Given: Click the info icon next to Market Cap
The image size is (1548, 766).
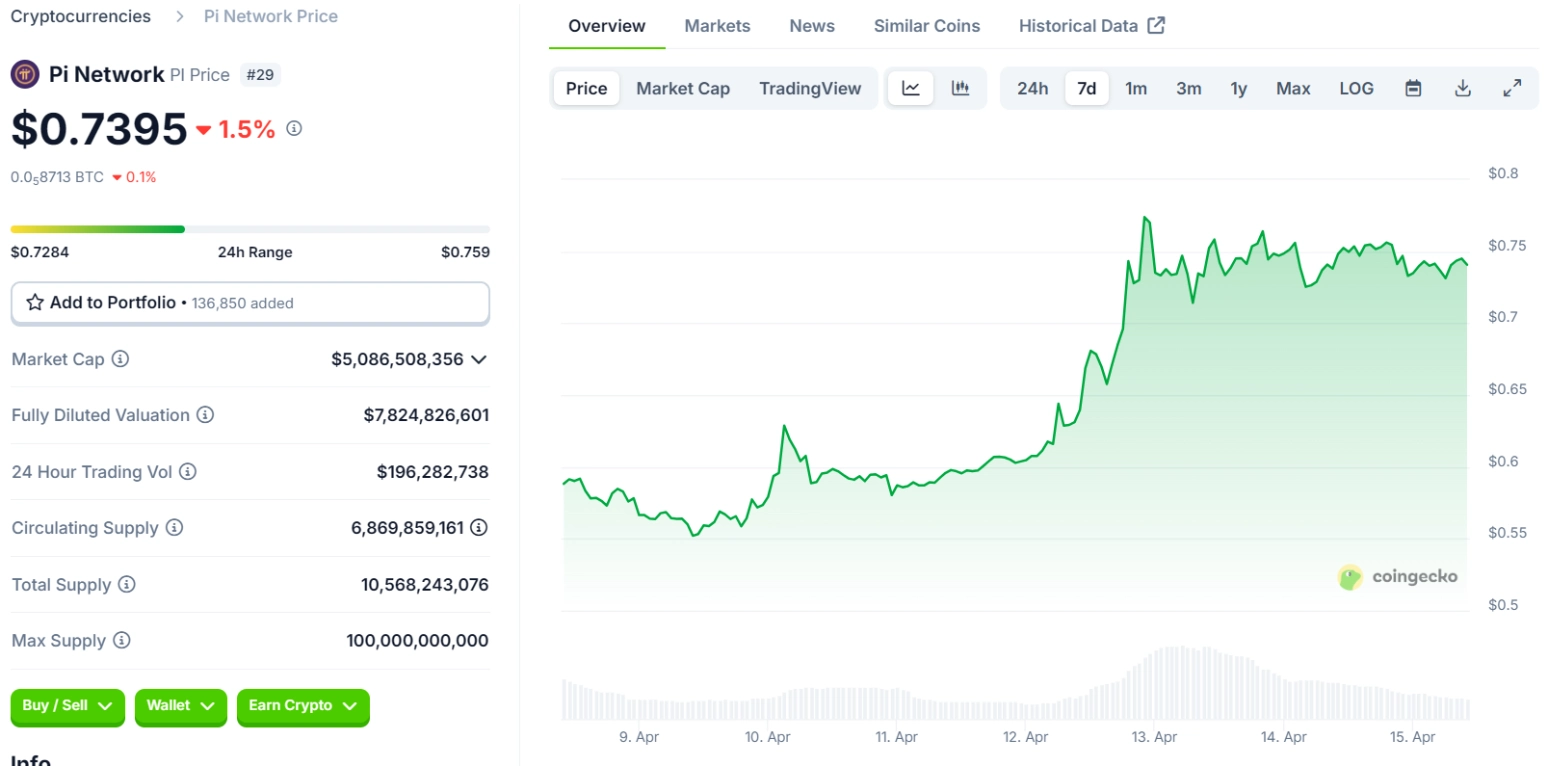Looking at the screenshot, I should (x=120, y=358).
